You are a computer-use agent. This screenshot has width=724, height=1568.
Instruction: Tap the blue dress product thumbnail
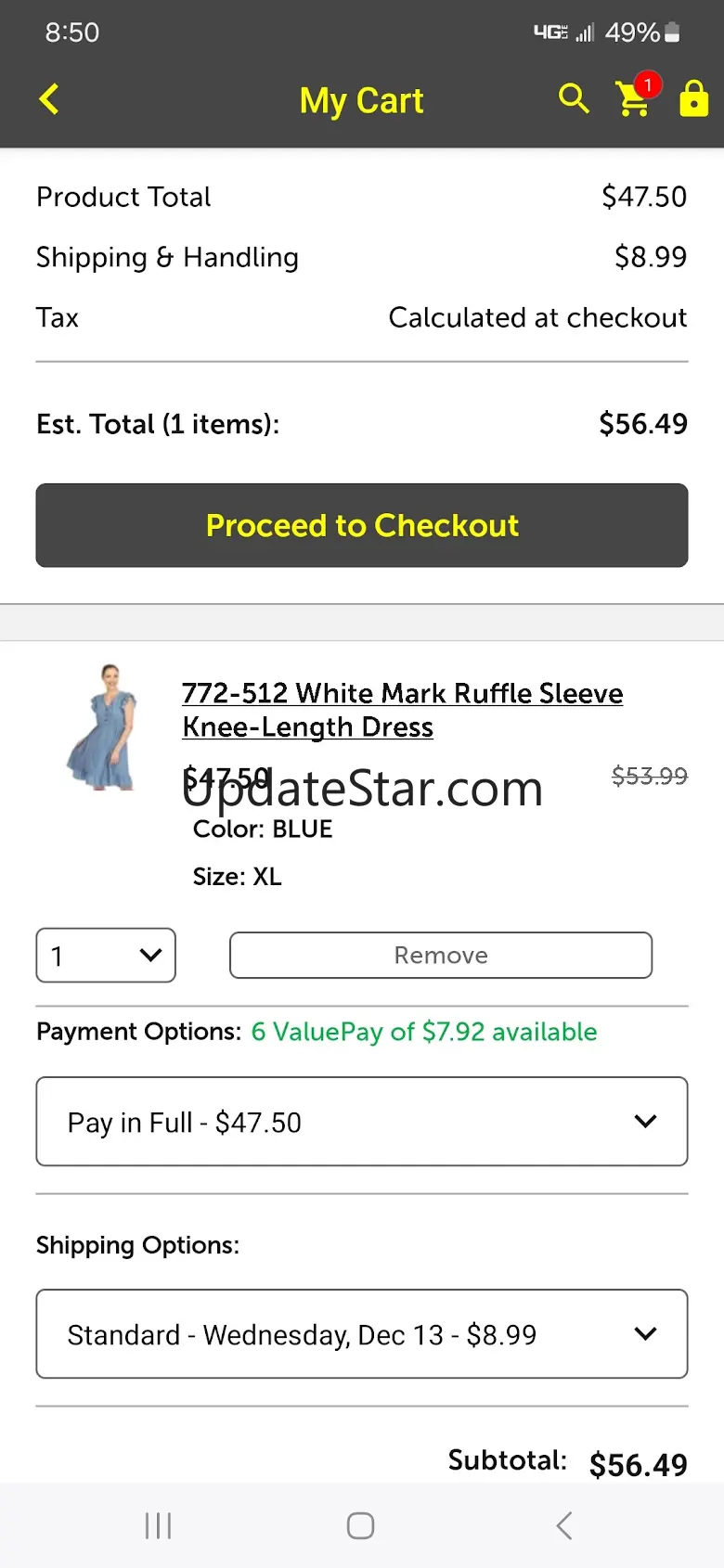103,727
